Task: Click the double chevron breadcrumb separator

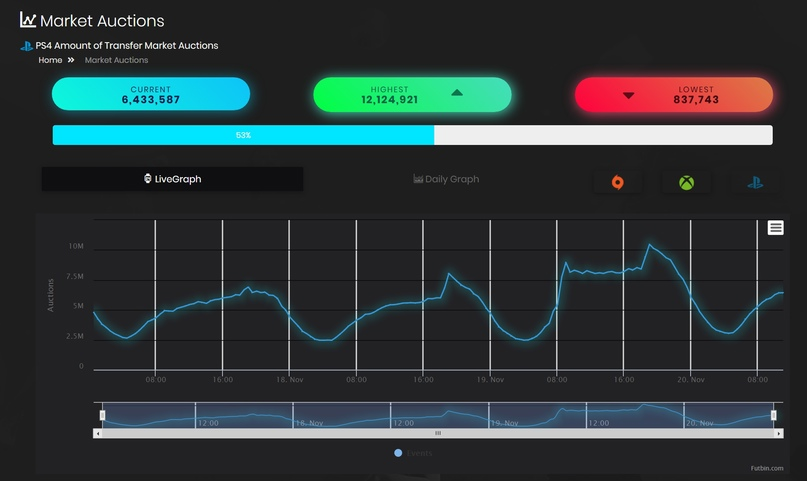Action: coord(71,60)
